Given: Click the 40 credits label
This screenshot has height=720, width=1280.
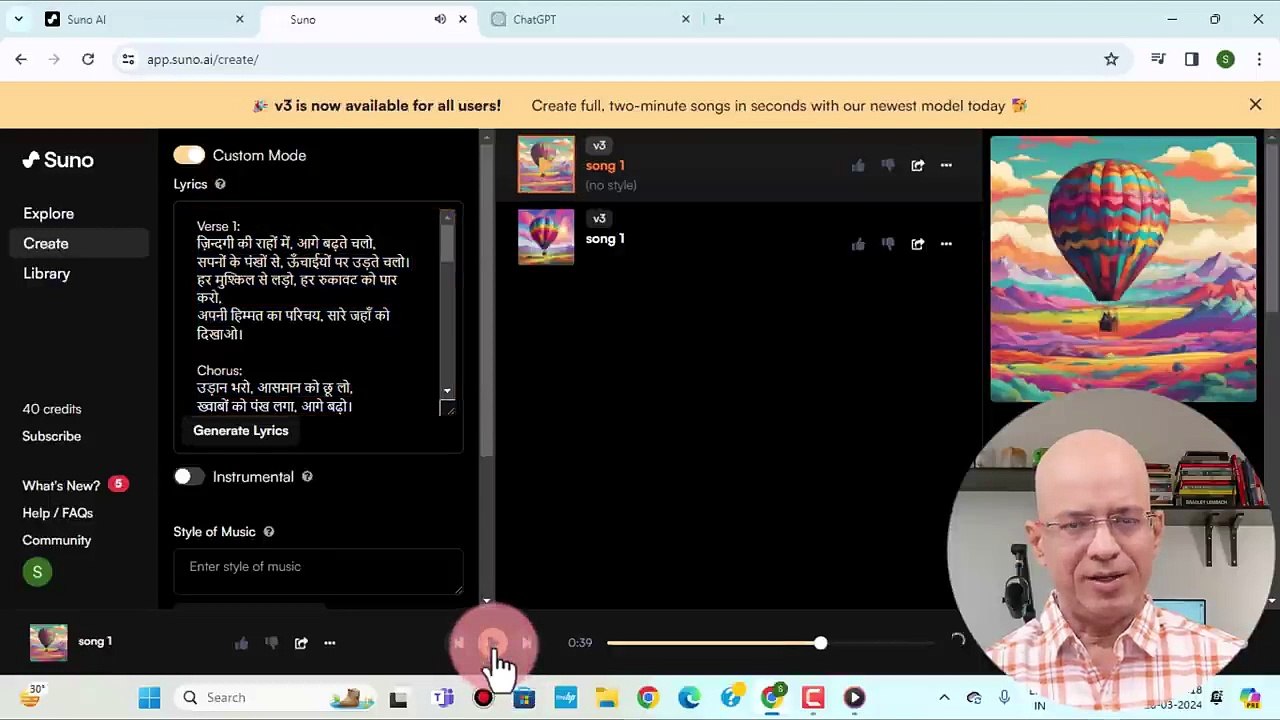Looking at the screenshot, I should click(x=52, y=409).
